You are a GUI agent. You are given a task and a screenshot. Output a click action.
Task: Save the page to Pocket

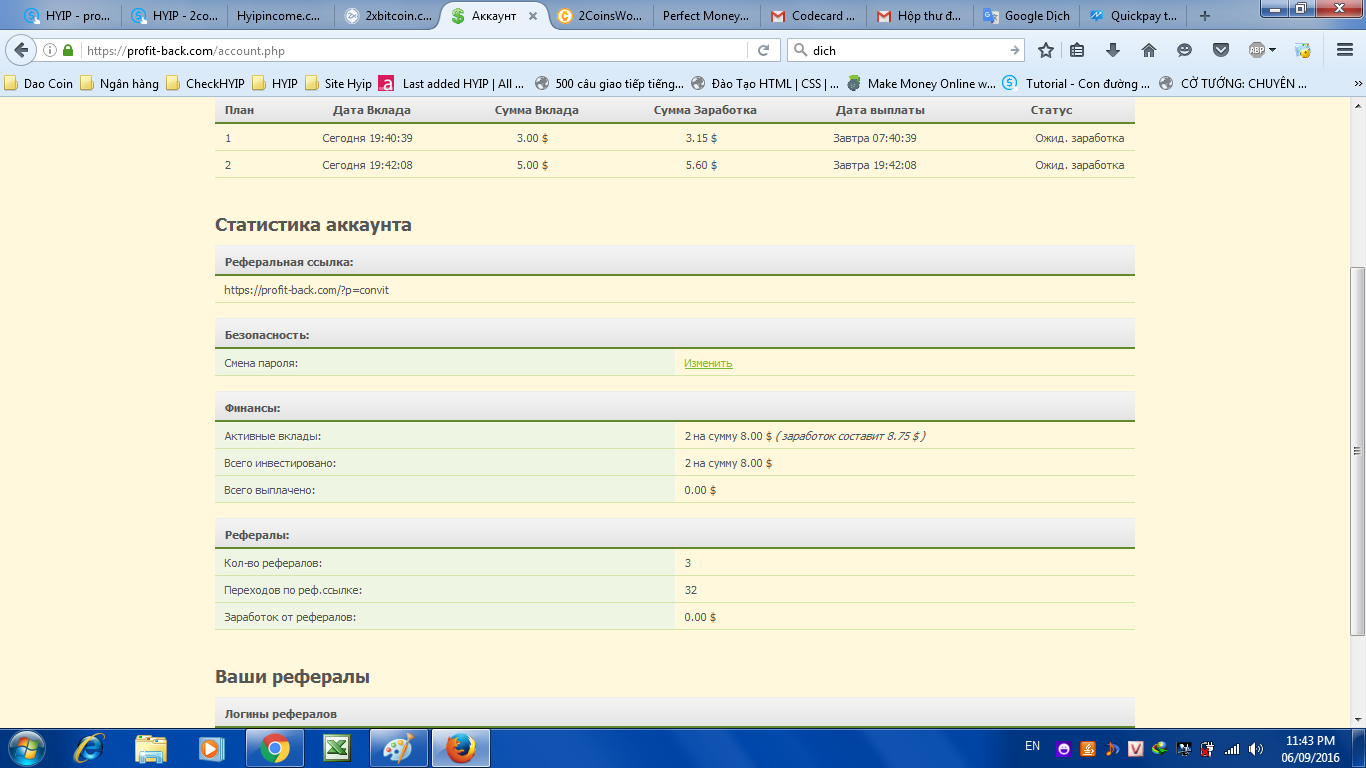(x=1221, y=50)
